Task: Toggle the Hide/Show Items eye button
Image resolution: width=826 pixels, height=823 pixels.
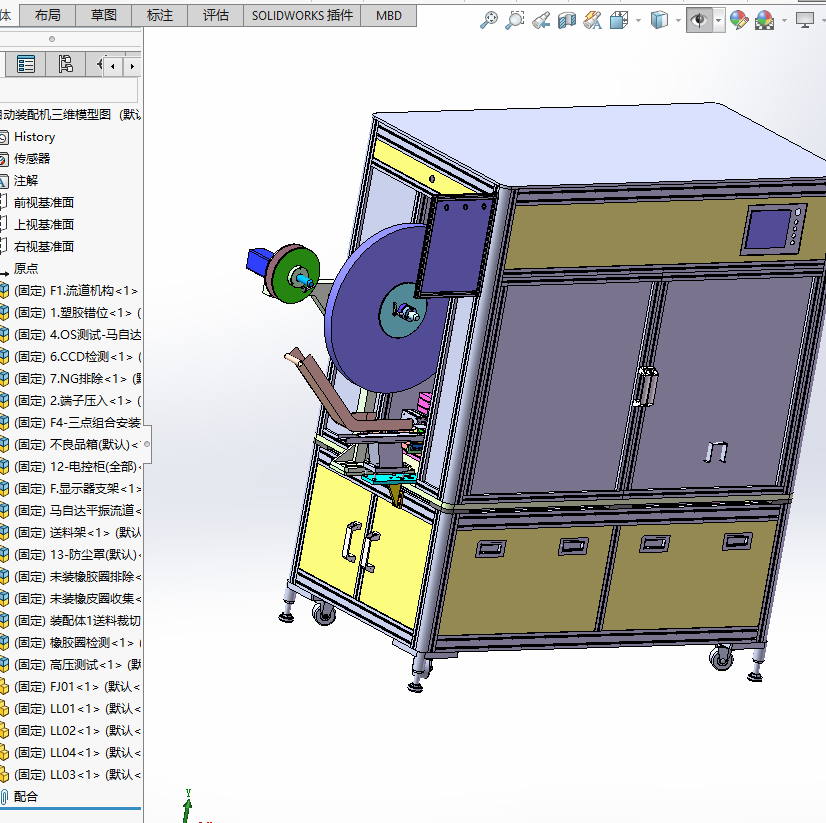Action: (x=699, y=20)
